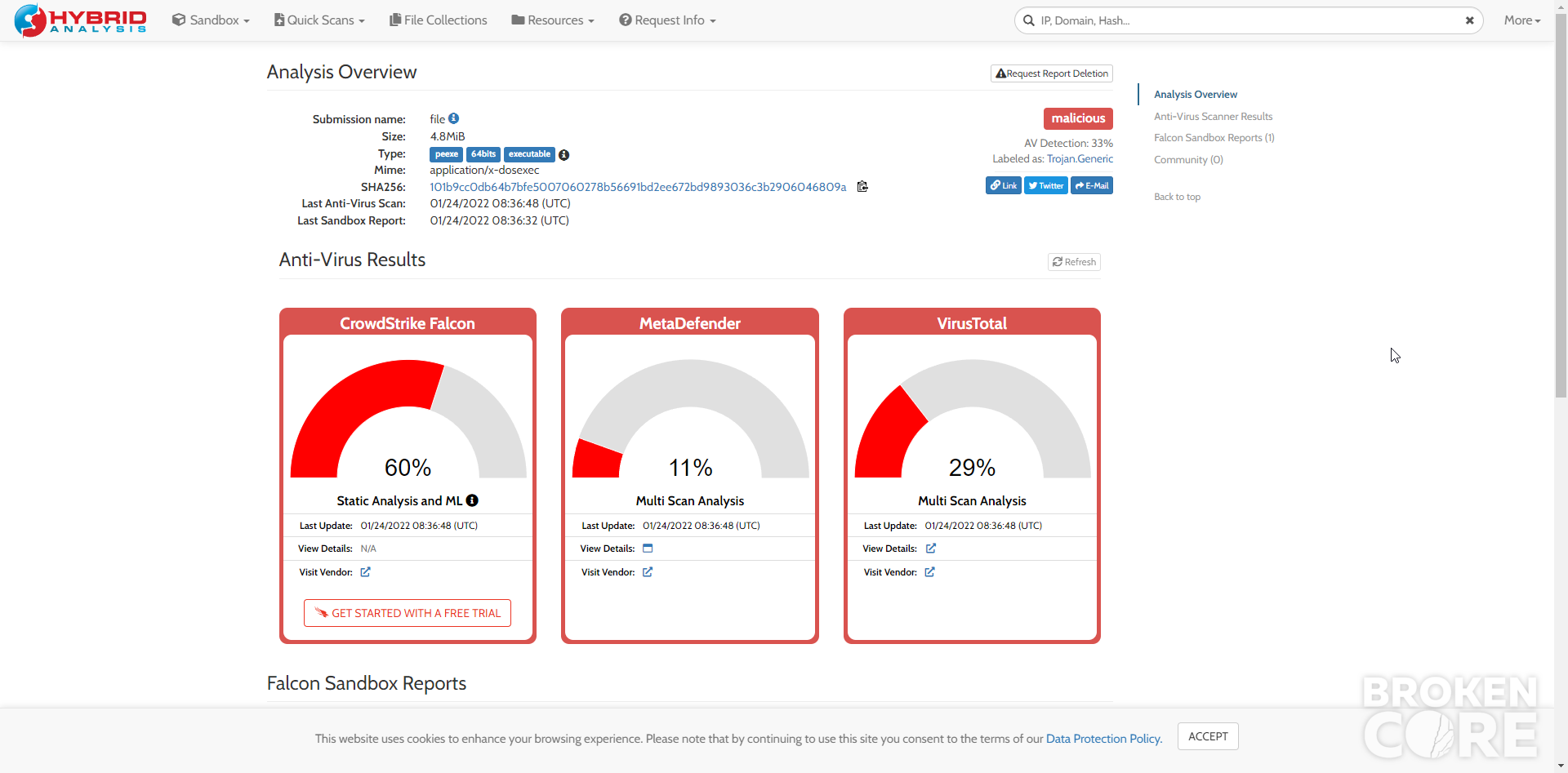Expand the Request Info dropdown

tap(667, 20)
